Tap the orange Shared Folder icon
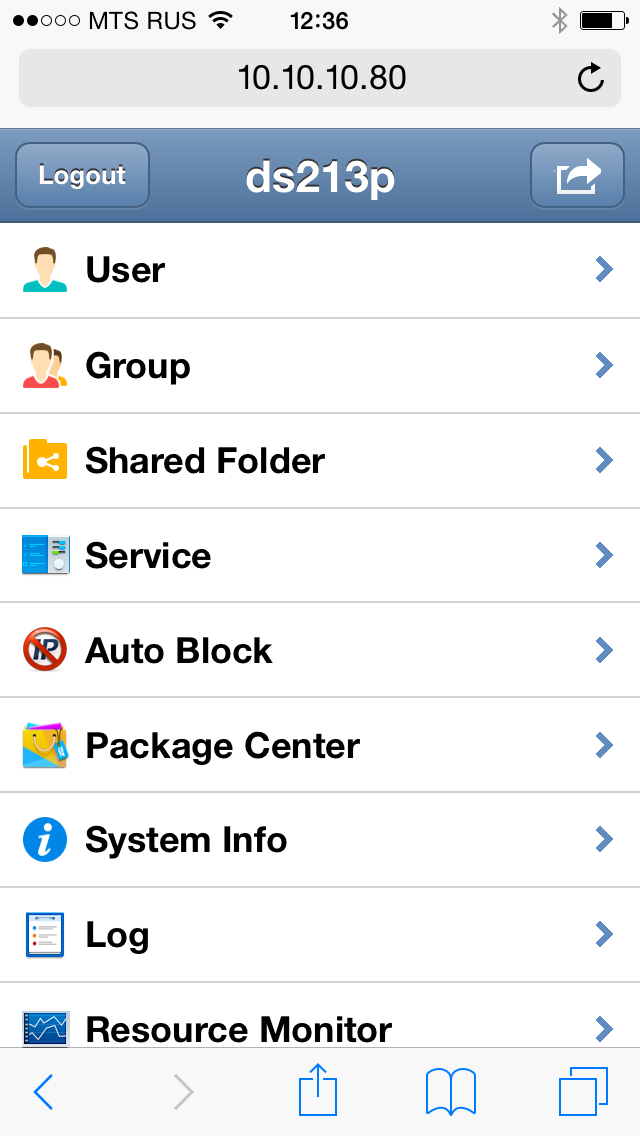 click(45, 460)
